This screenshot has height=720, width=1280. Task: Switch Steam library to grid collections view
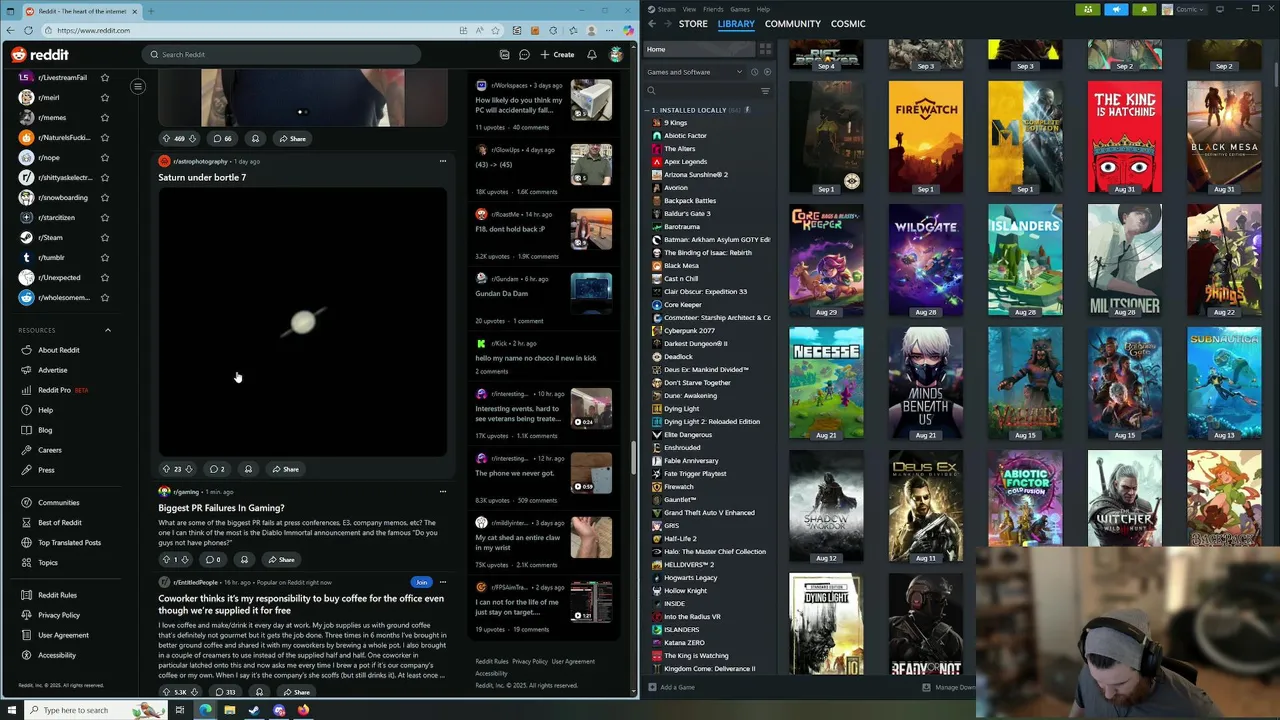pyautogui.click(x=765, y=49)
